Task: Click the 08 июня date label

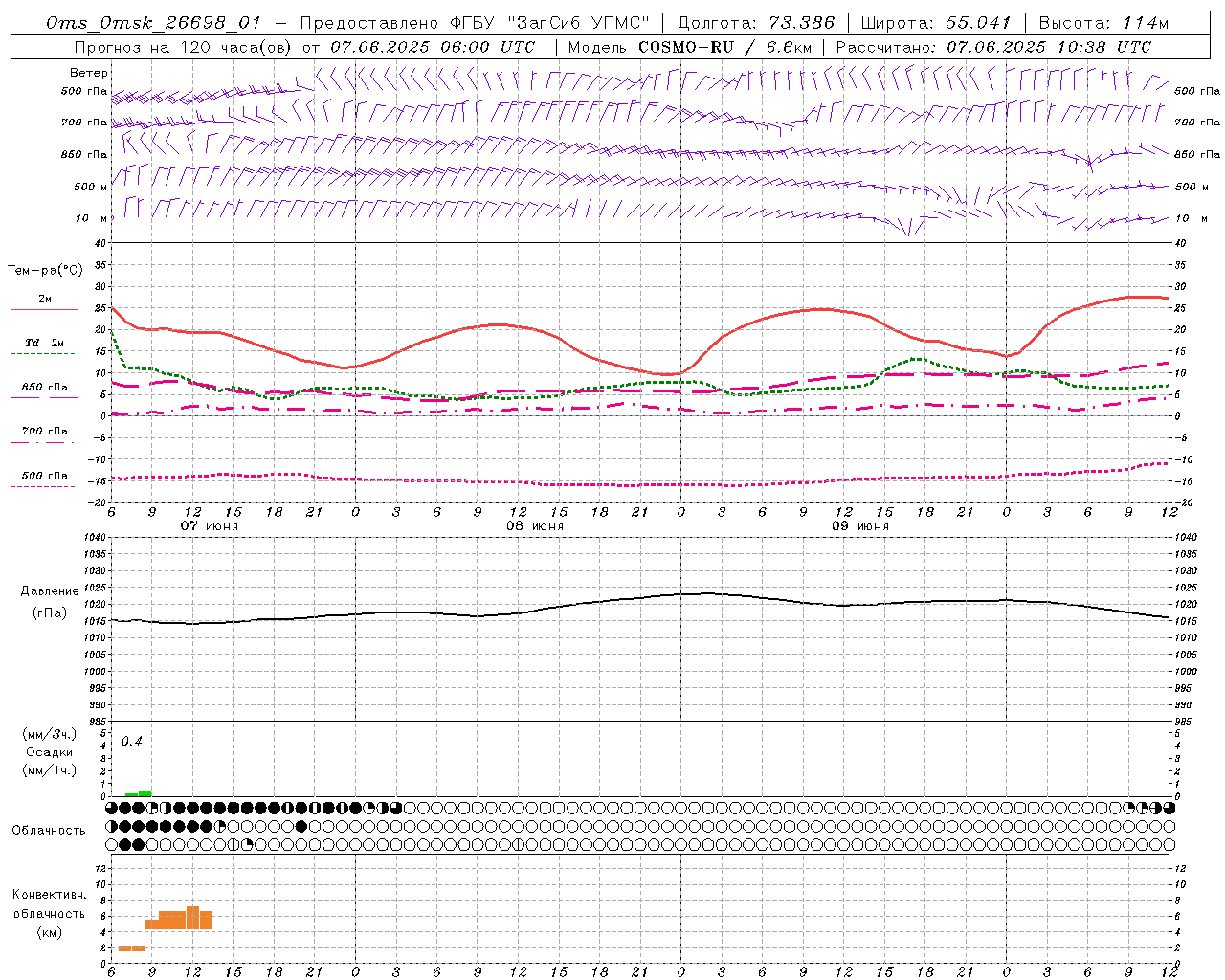Action: click(535, 526)
